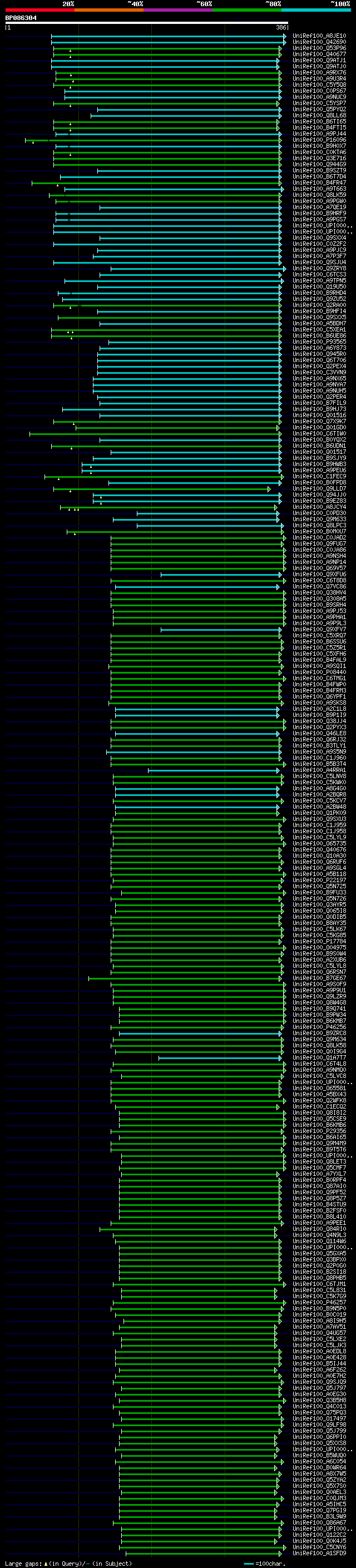Select hit UniRef100_A6C054
This screenshot has width=356, height=1568.
(319, 1461)
